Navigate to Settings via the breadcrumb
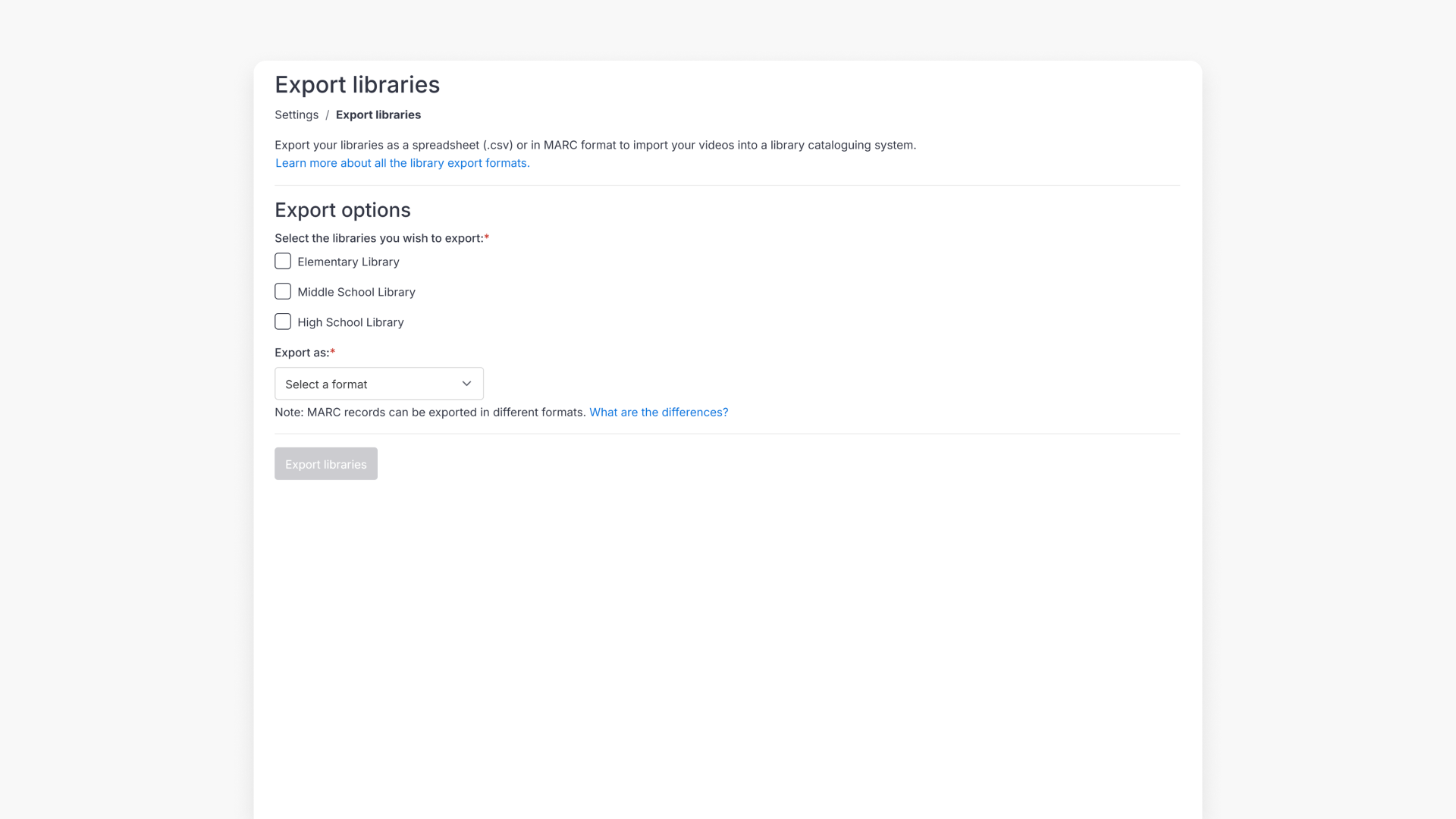The image size is (1456, 819). click(296, 115)
